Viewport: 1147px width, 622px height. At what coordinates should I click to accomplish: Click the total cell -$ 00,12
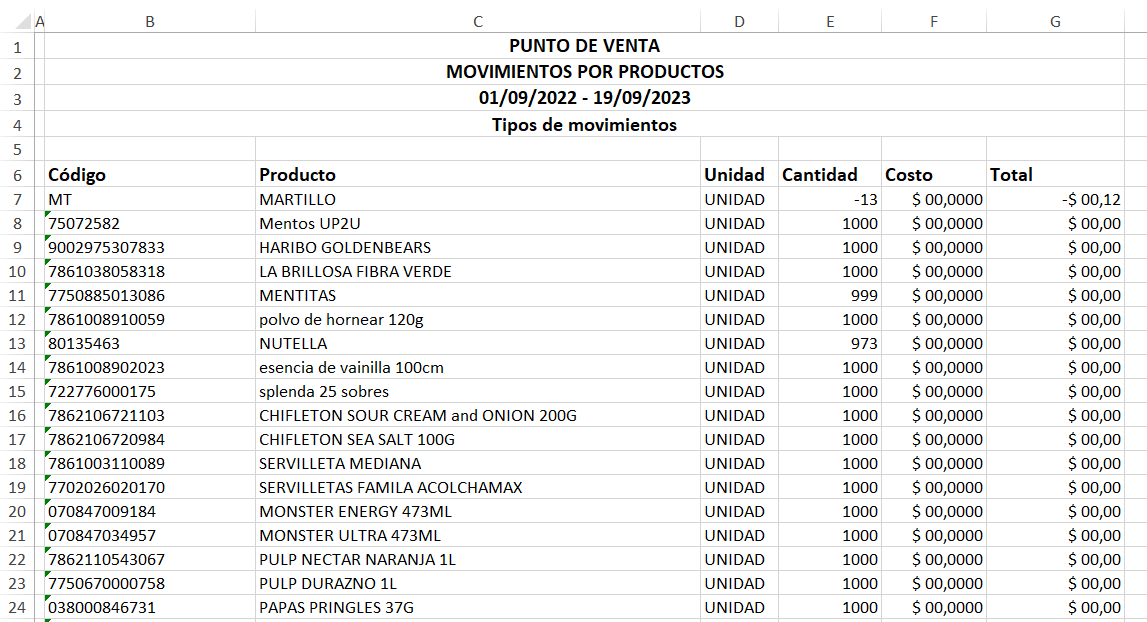pos(1056,199)
